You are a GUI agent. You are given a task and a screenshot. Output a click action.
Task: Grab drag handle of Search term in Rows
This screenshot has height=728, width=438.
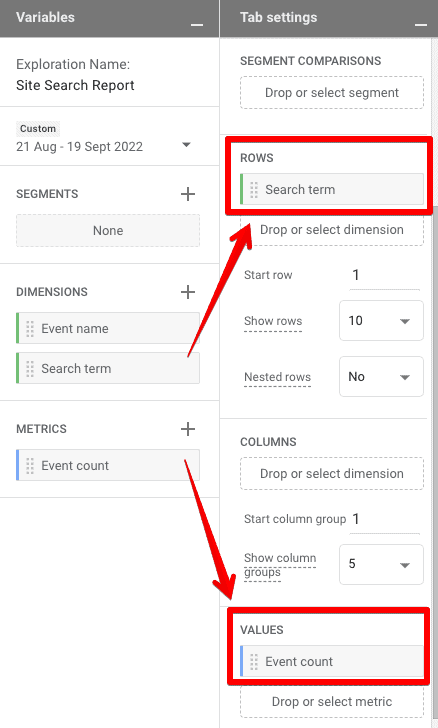tap(254, 189)
